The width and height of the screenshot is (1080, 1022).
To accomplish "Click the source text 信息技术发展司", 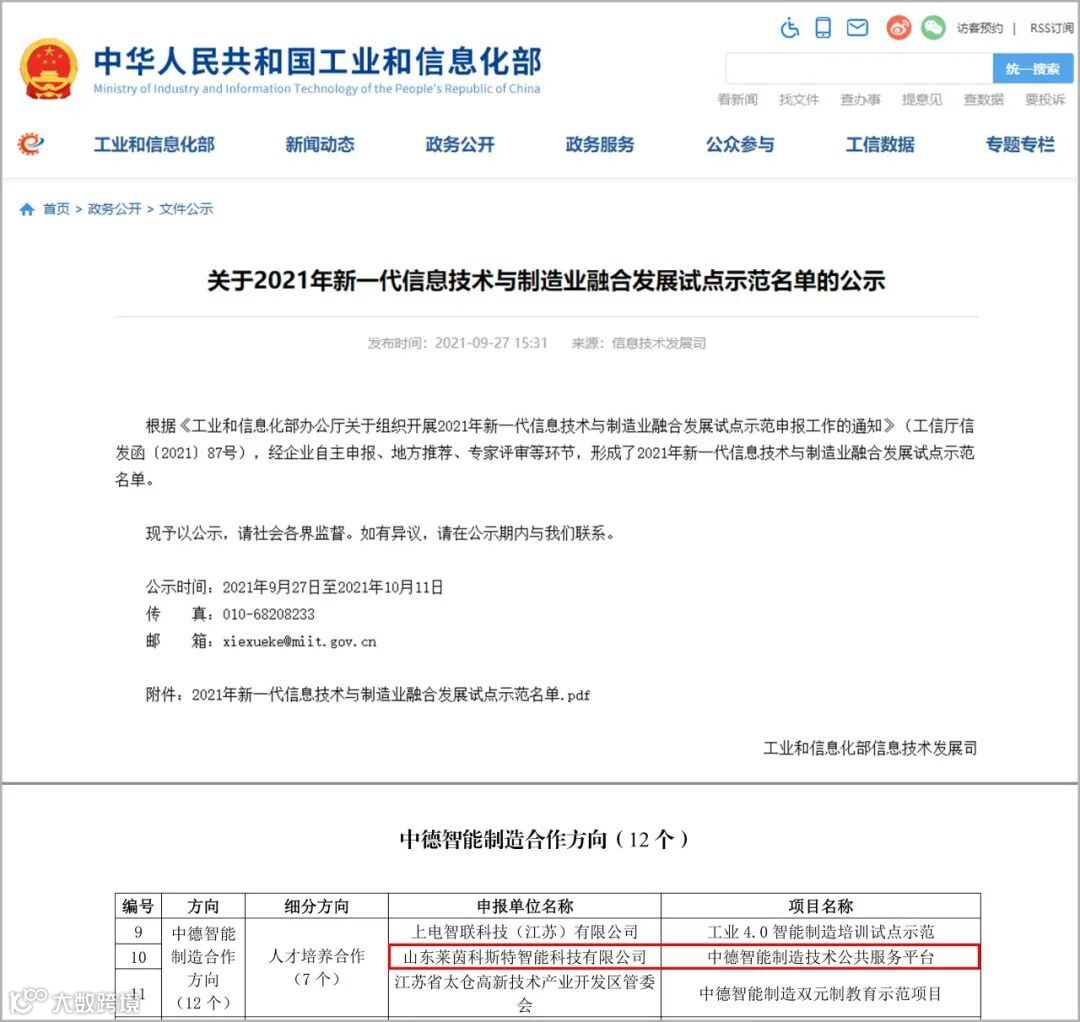I will click(x=658, y=343).
